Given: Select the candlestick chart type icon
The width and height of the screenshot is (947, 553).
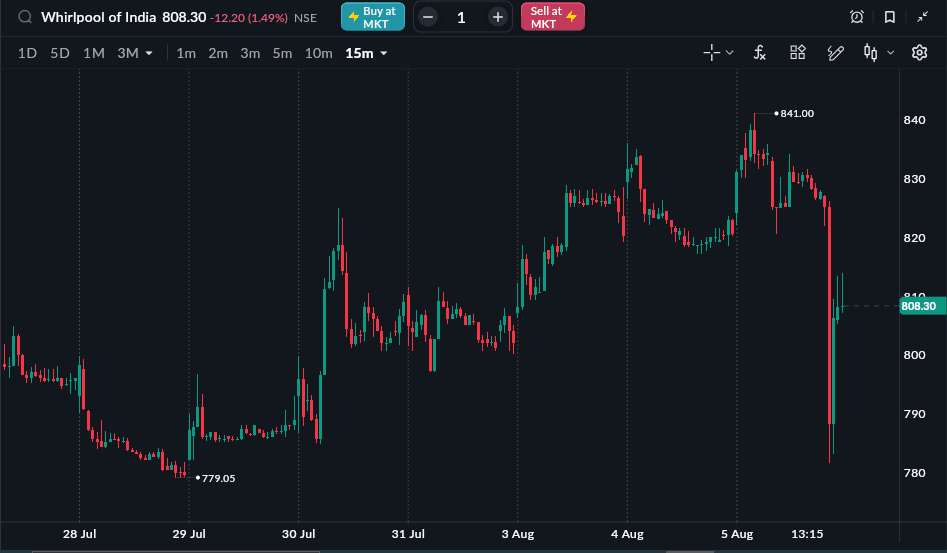Looking at the screenshot, I should point(870,53).
